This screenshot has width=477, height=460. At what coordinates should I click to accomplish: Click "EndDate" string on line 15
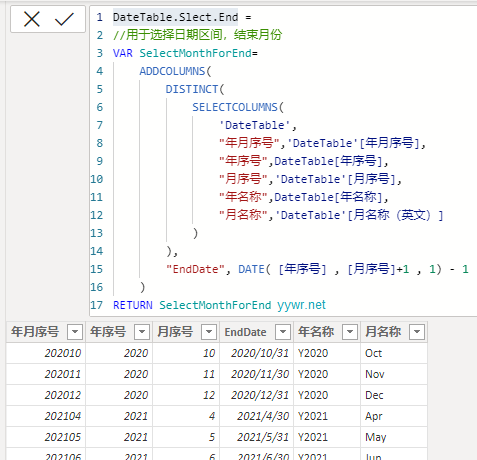point(195,269)
